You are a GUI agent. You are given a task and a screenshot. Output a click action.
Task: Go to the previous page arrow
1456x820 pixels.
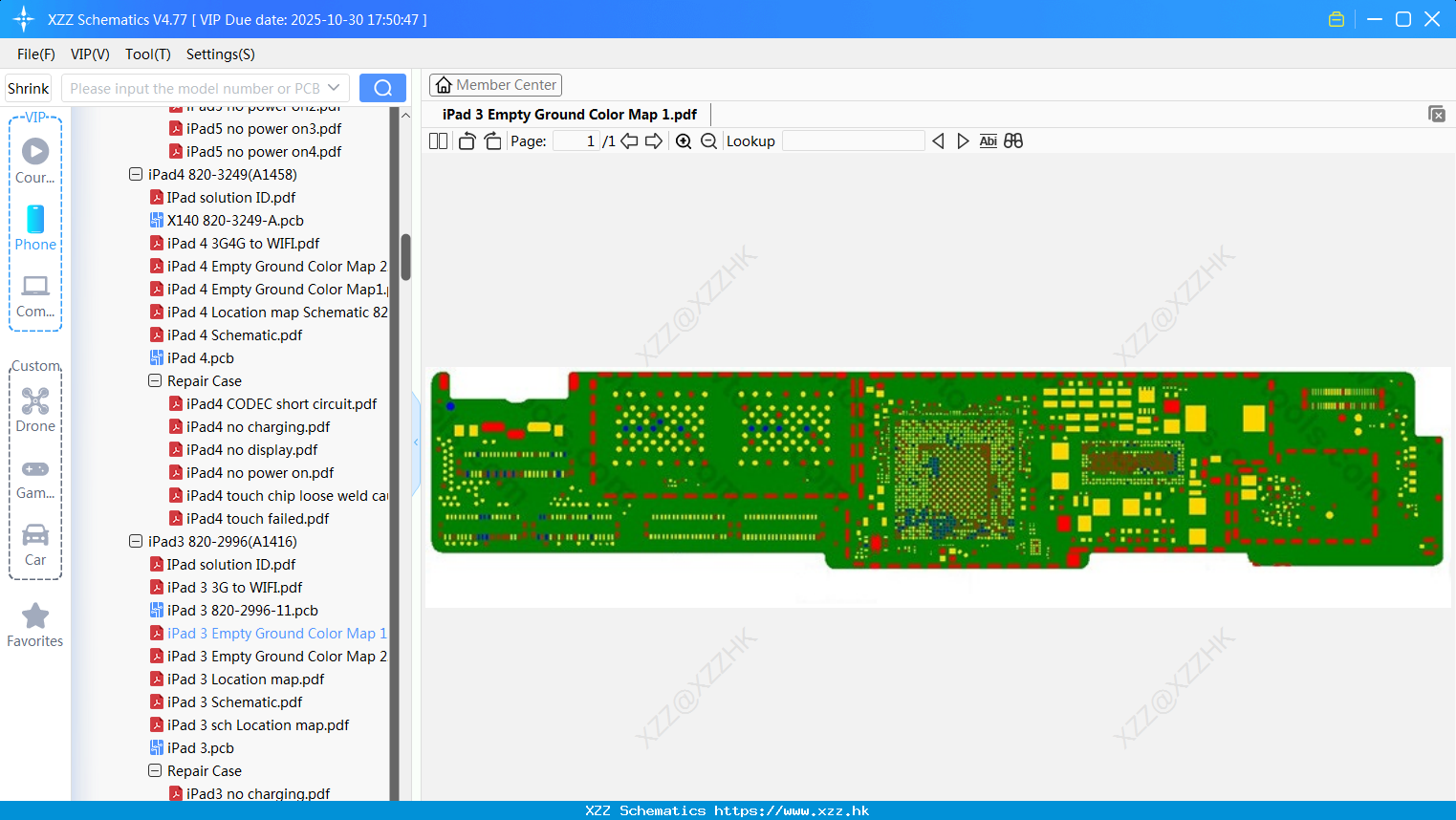pos(629,141)
